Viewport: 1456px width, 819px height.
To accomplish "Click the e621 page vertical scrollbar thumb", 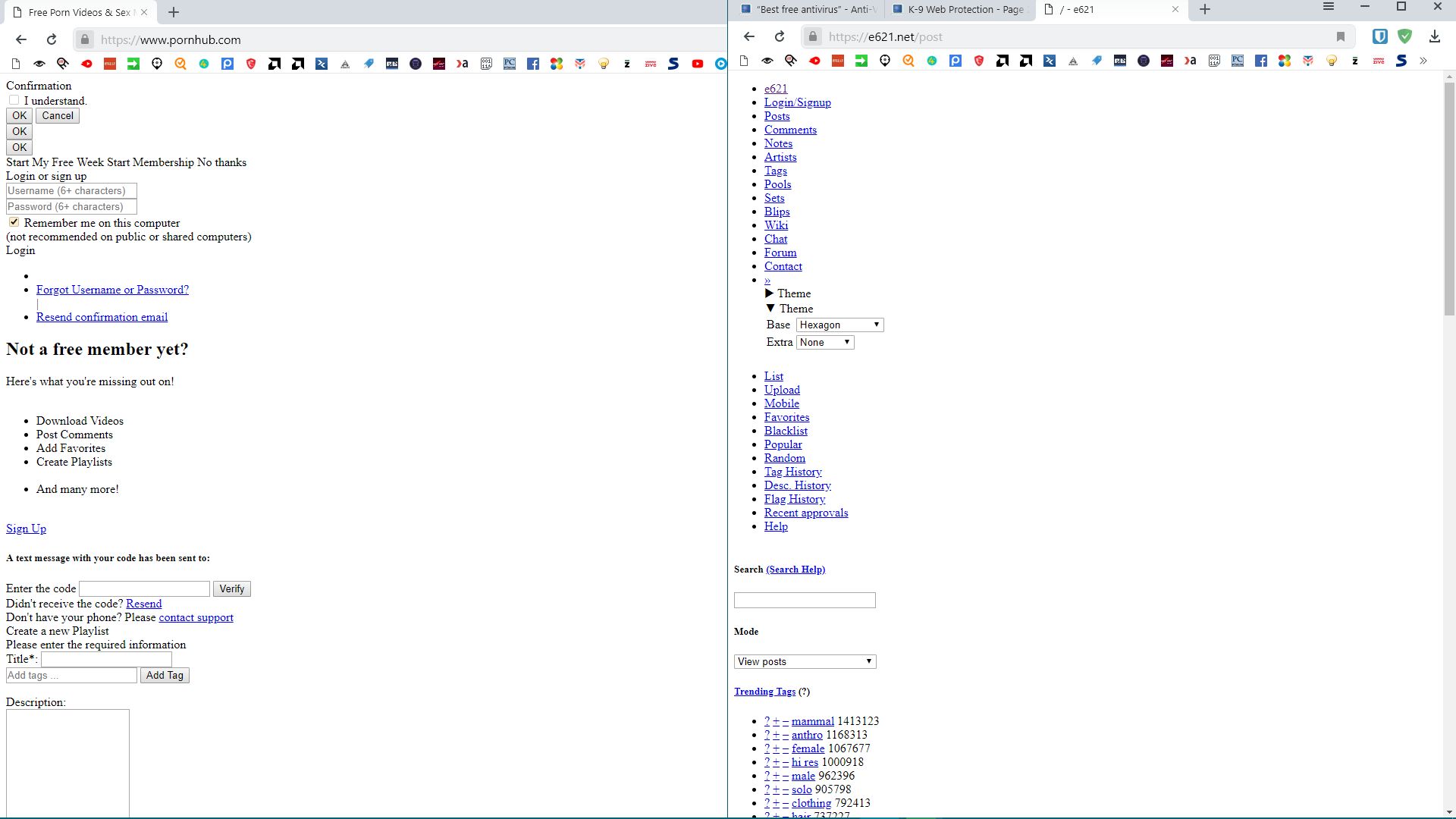I will point(1449,197).
